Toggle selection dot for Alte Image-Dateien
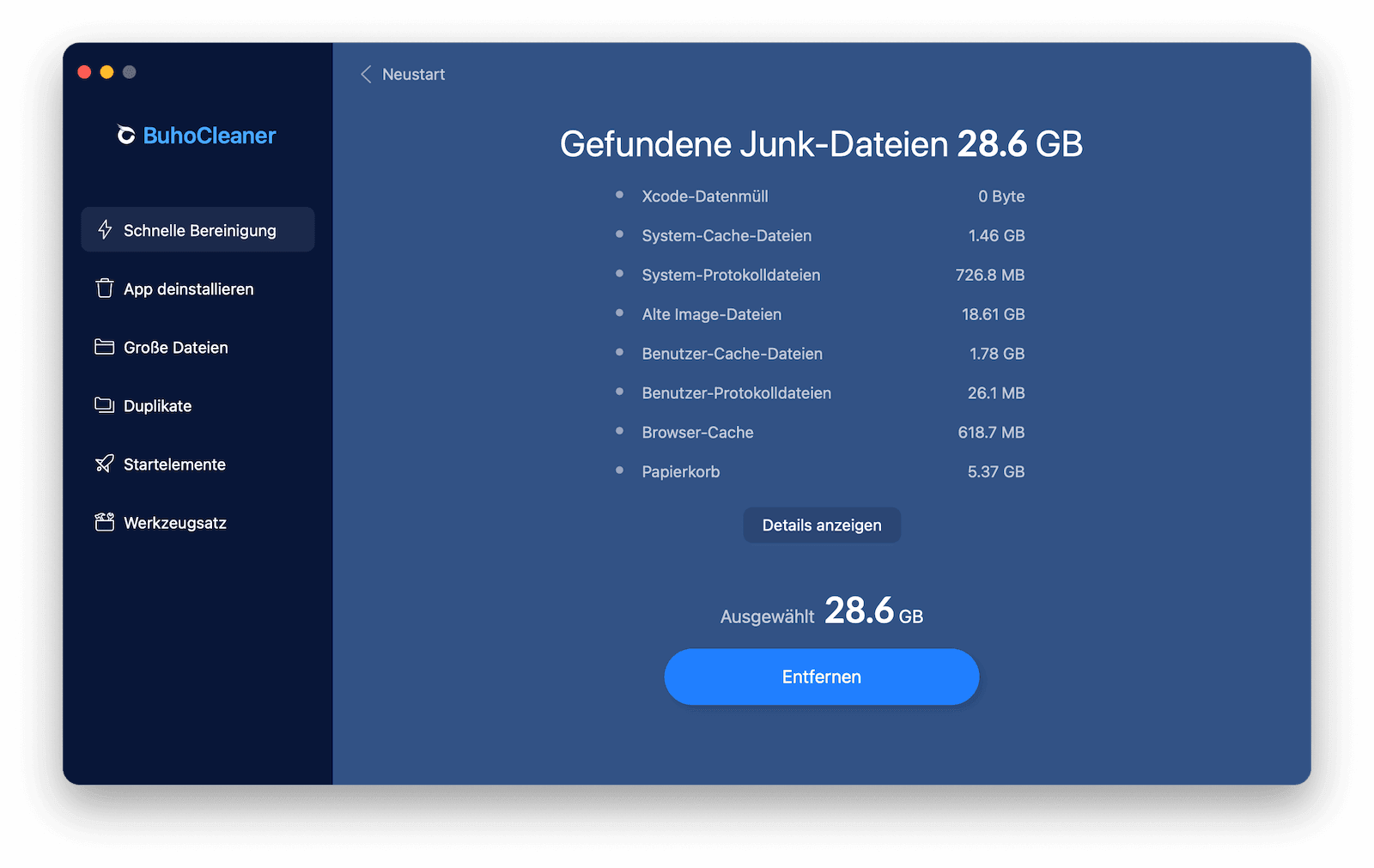 point(620,314)
